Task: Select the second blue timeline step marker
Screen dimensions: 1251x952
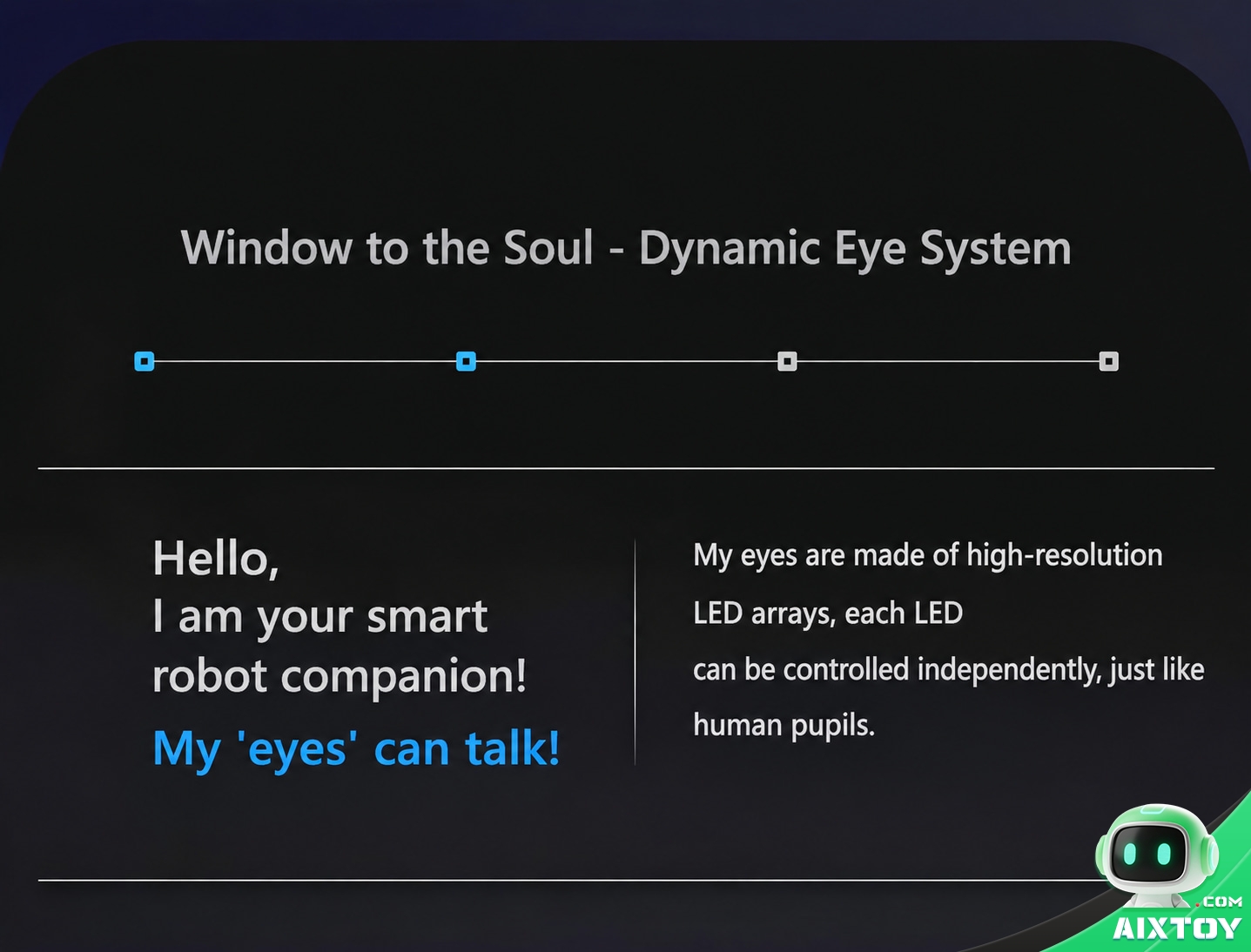Action: pos(466,361)
